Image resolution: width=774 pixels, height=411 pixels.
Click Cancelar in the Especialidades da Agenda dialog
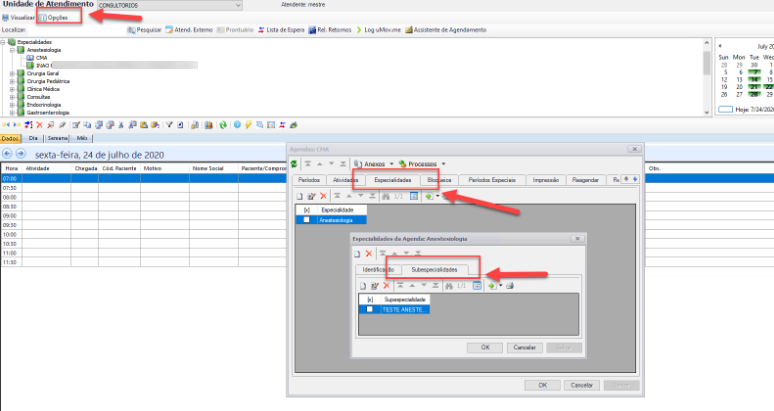coord(524,348)
